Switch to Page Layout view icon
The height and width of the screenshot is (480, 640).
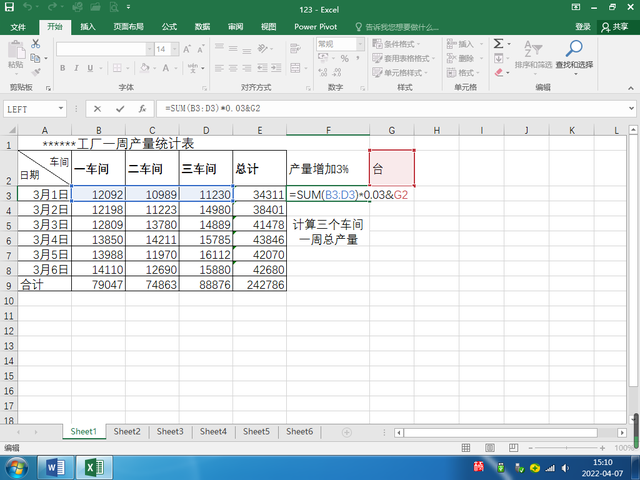[490, 448]
